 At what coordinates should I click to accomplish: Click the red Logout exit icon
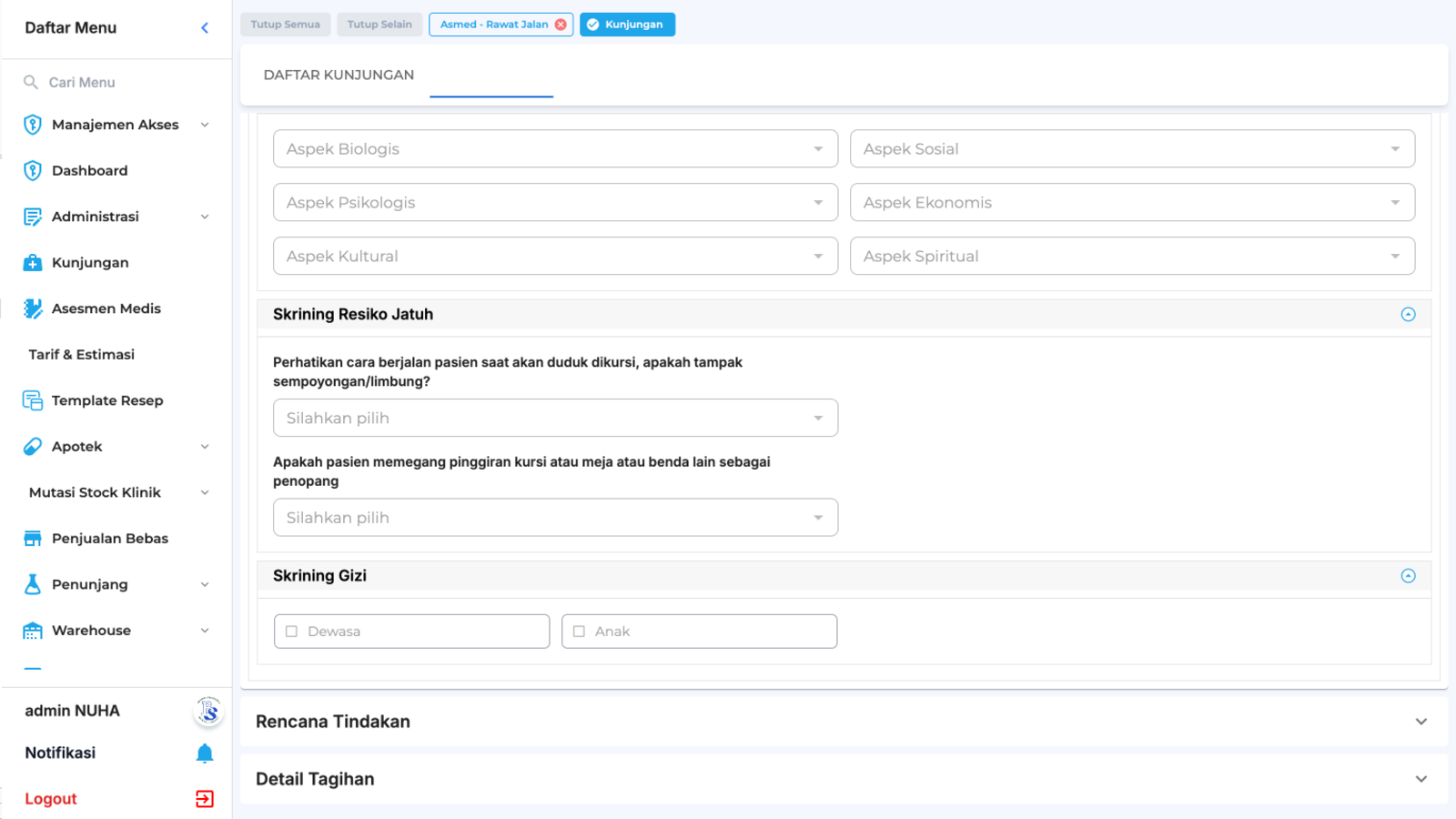205,799
